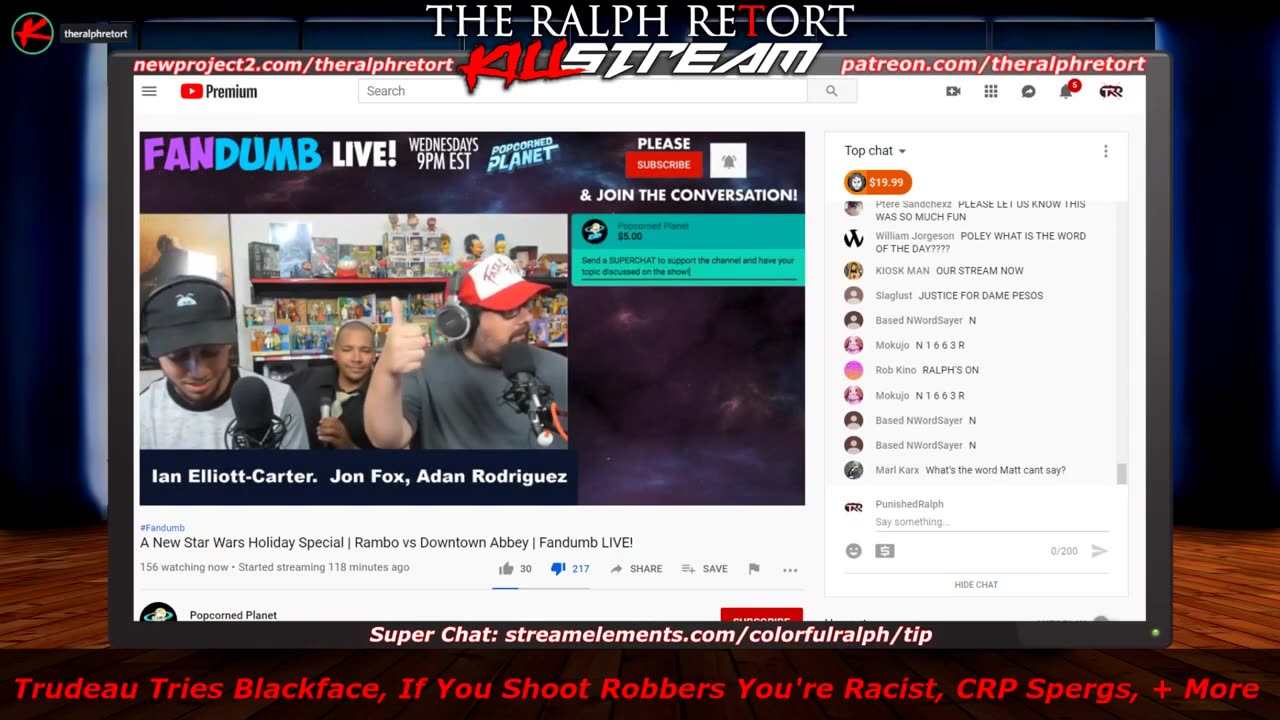The image size is (1280, 720).
Task: Click '156 watching now' text
Action: 184,567
